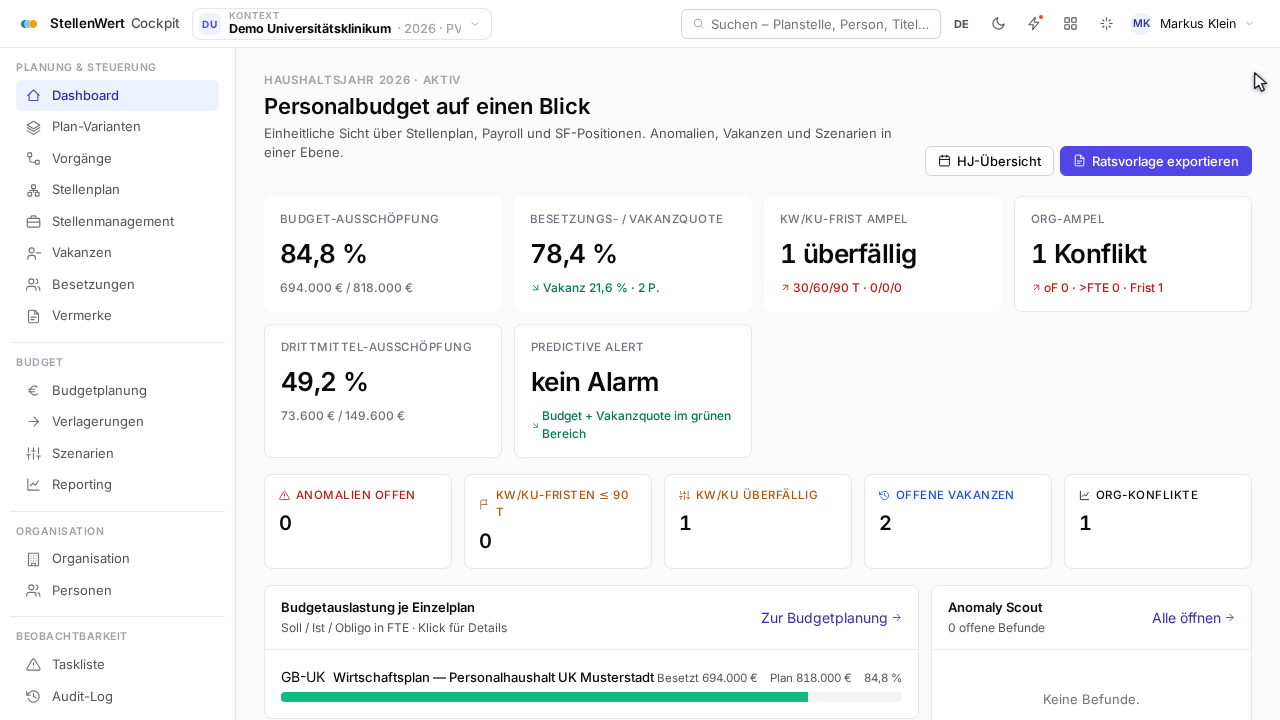Viewport: 1280px width, 720px height.
Task: Click the Organisation building icon
Action: 33,559
